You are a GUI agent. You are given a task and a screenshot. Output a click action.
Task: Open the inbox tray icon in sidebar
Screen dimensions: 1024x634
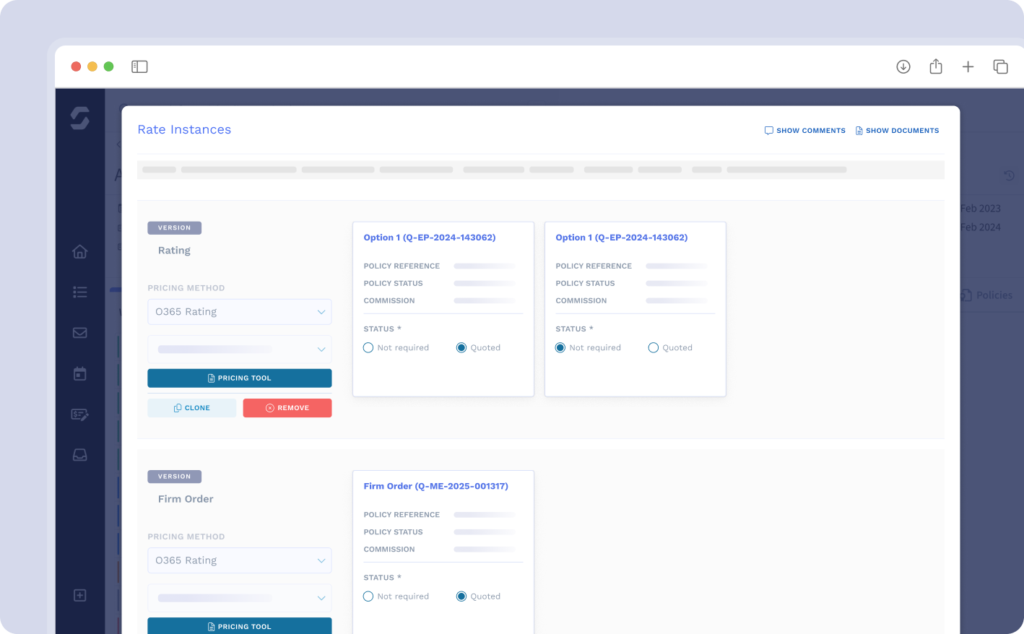80,455
